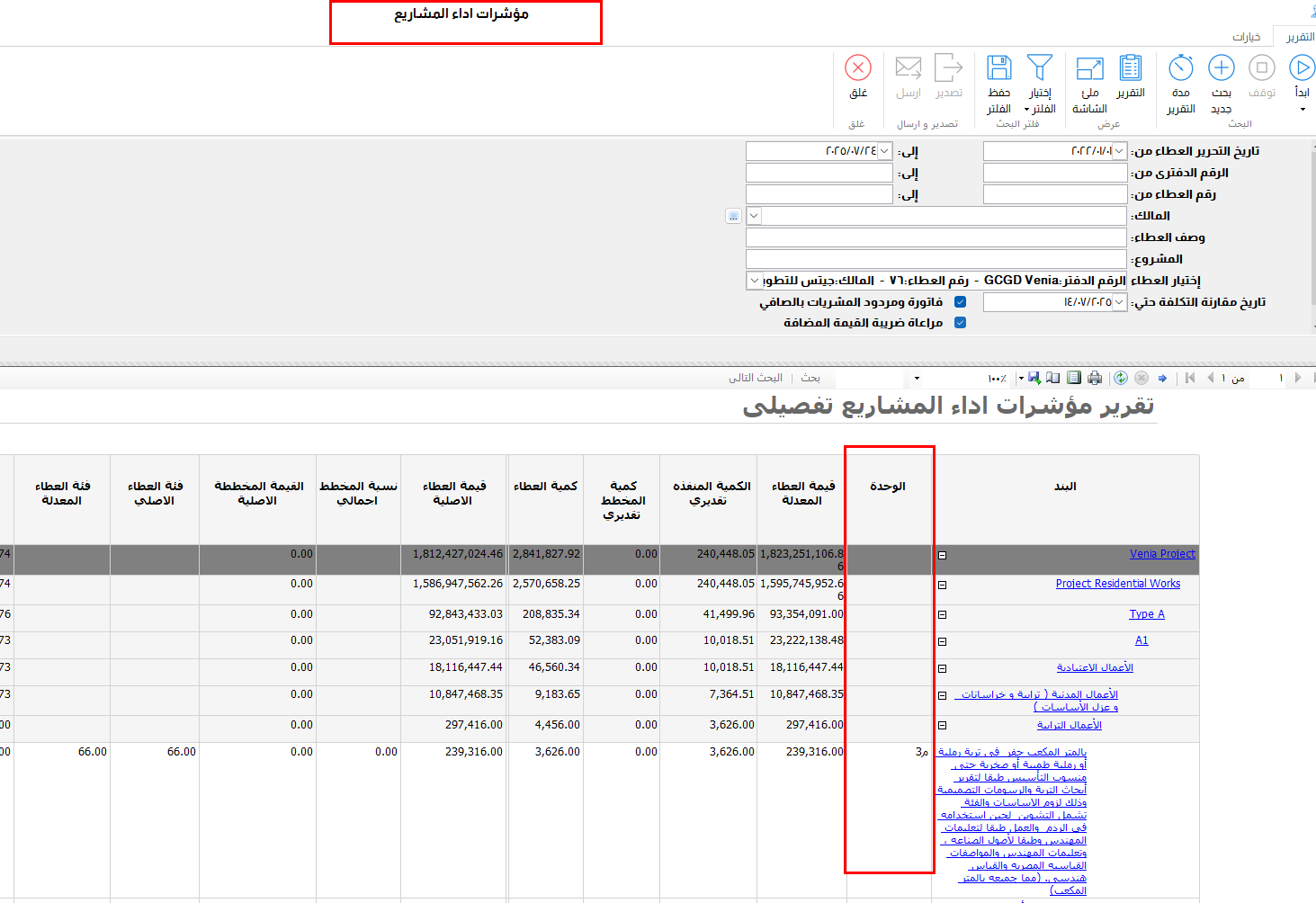The image size is (1316, 903).
Task: Click the export (تصدير) icon
Action: pyautogui.click(x=949, y=68)
